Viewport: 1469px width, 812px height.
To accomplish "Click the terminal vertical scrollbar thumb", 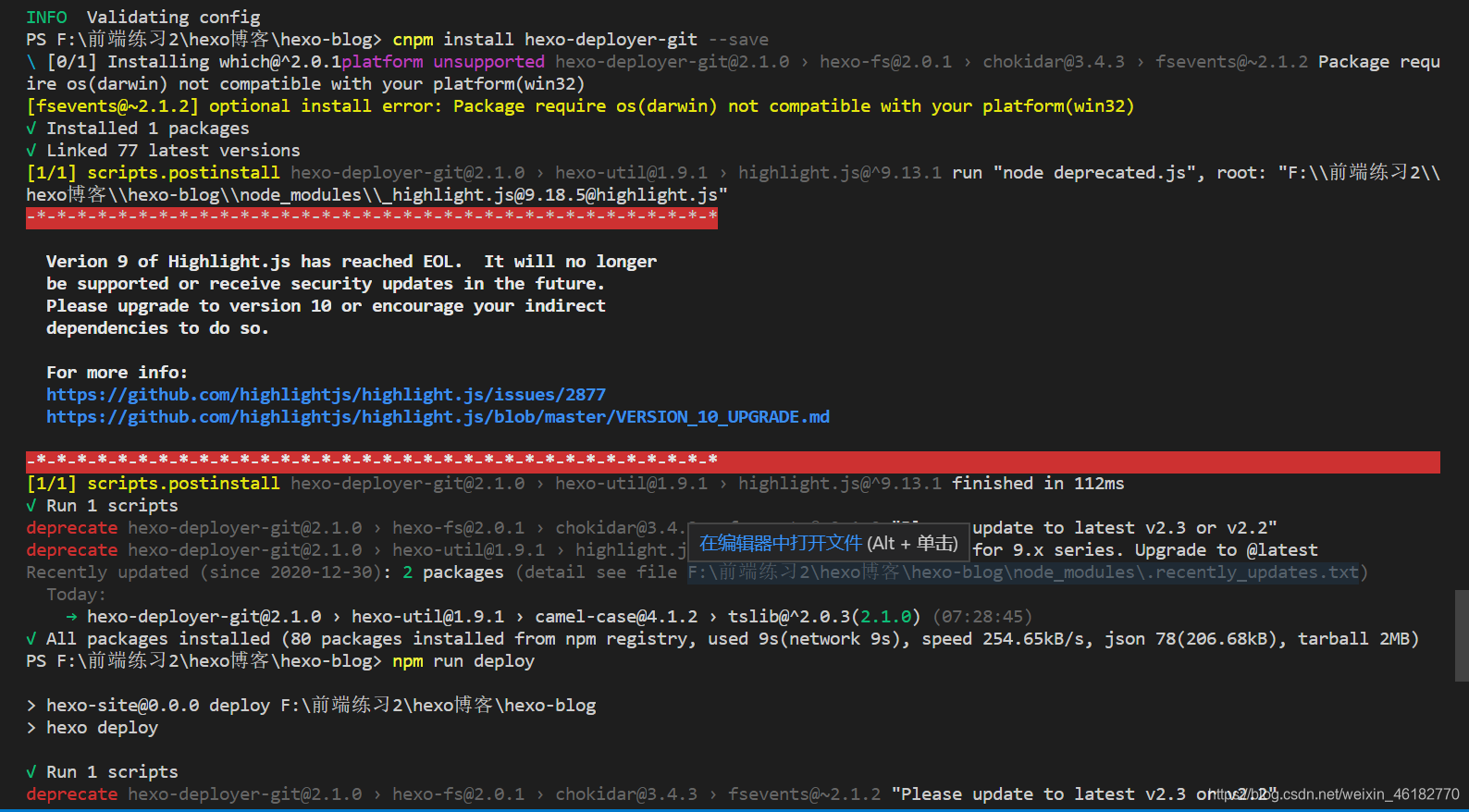I will pyautogui.click(x=1462, y=635).
